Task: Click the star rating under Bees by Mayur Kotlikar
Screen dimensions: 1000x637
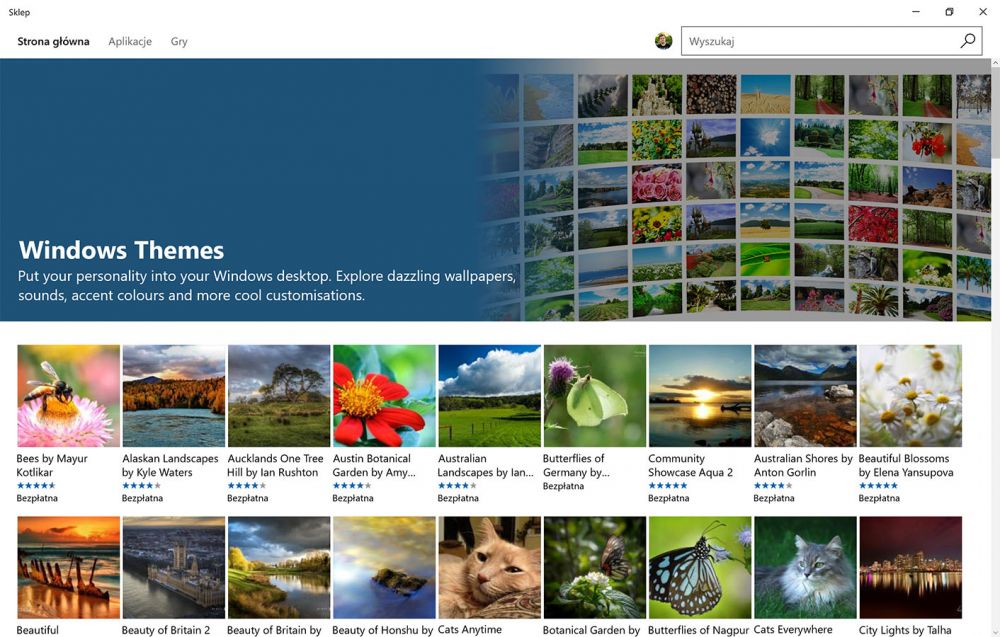Action: (x=36, y=486)
